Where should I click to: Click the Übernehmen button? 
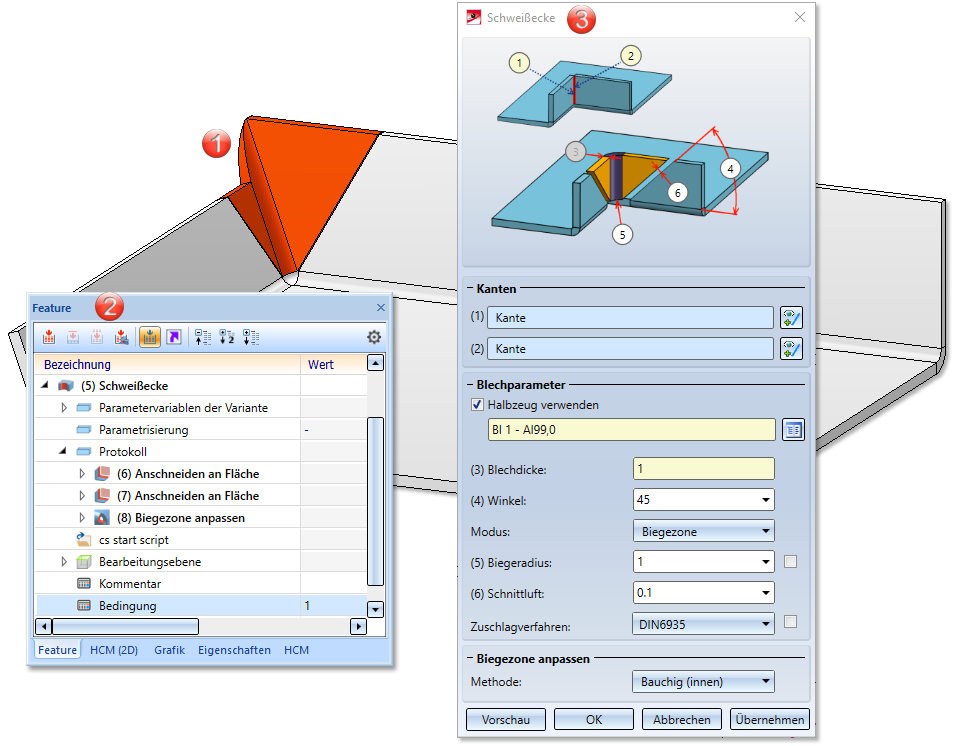[x=770, y=719]
